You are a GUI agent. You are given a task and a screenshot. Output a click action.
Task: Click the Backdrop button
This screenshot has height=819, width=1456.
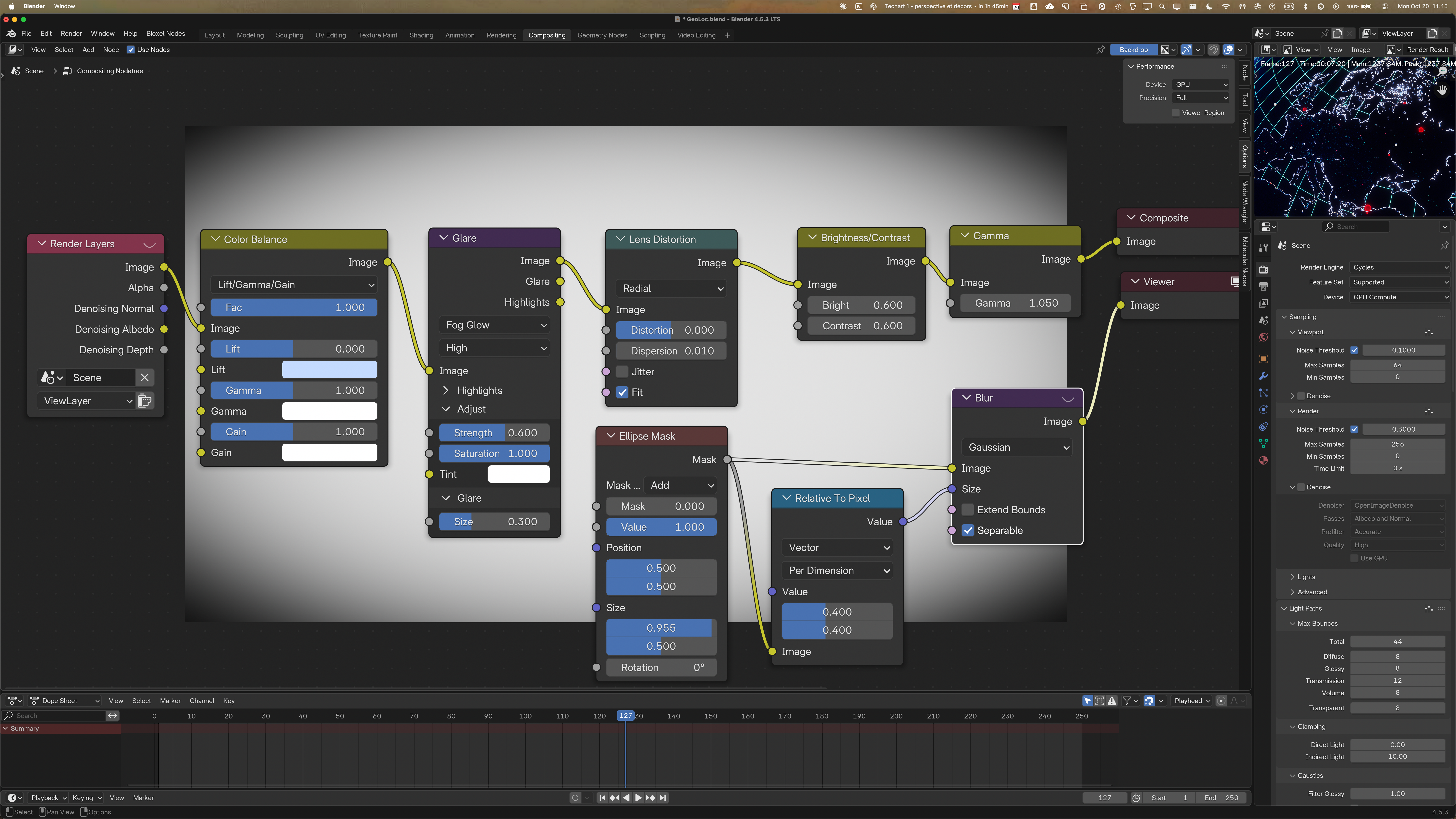[1134, 50]
